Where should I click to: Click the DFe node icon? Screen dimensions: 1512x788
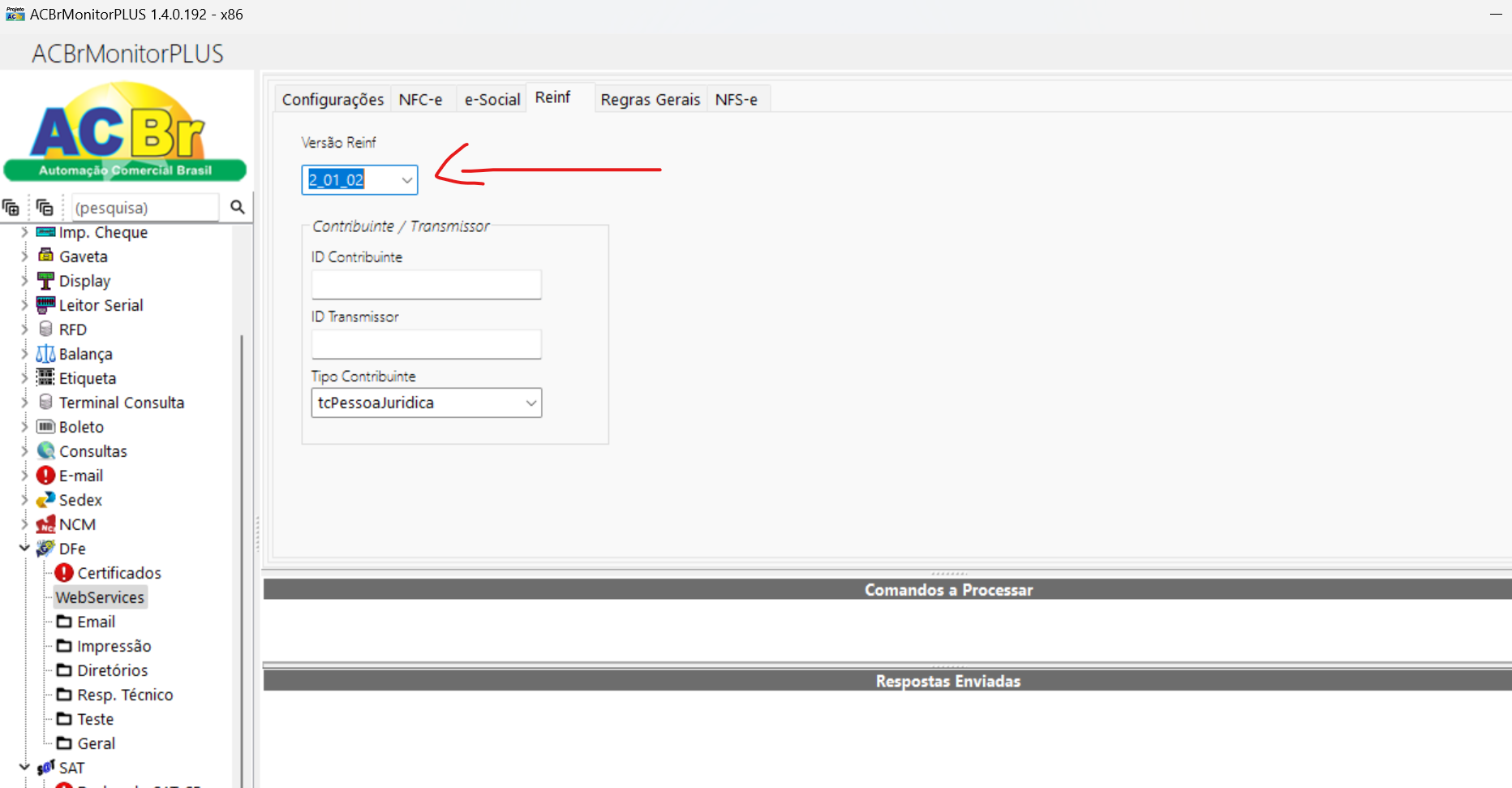(45, 549)
